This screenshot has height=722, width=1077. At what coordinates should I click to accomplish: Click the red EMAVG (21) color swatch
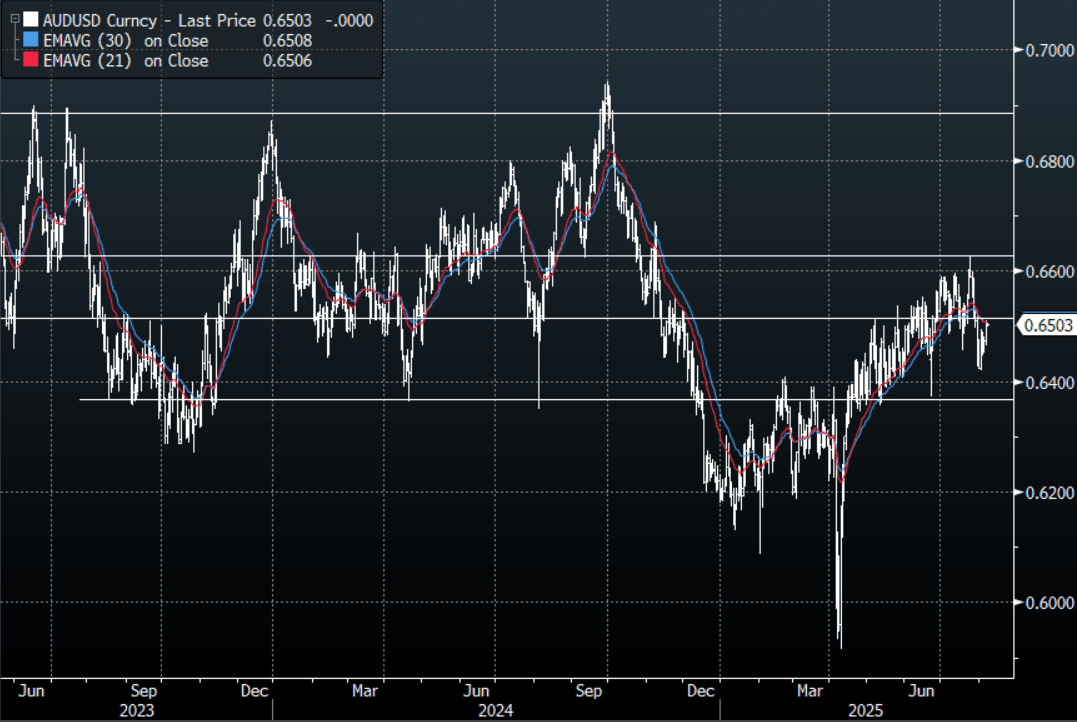[31, 61]
